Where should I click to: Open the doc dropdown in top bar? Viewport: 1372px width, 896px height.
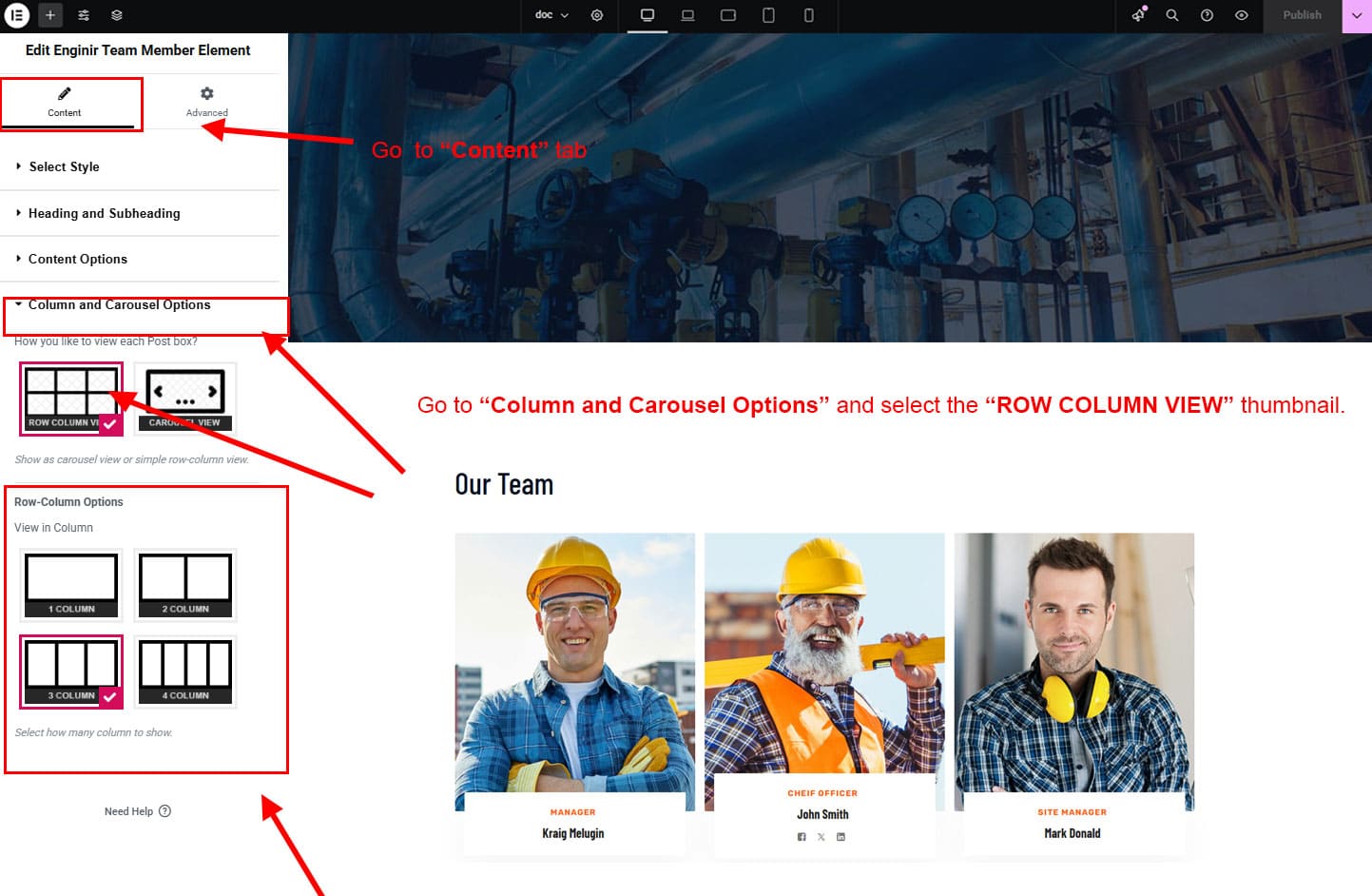tap(551, 15)
